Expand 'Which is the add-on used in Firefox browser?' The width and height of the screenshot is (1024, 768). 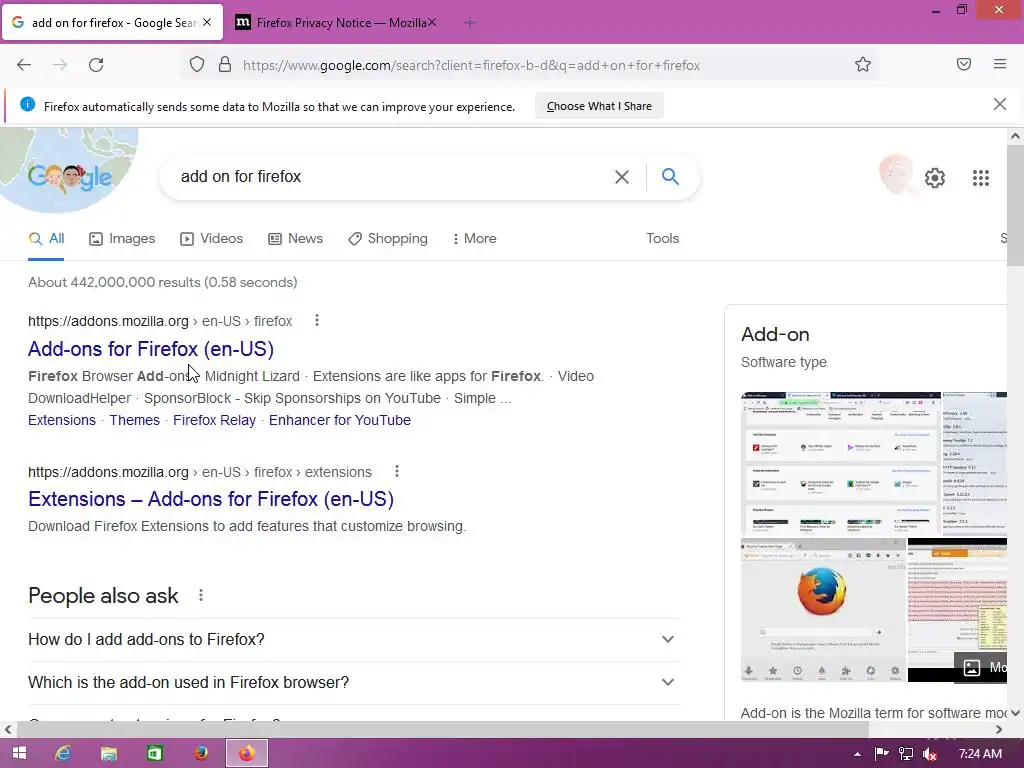(354, 682)
